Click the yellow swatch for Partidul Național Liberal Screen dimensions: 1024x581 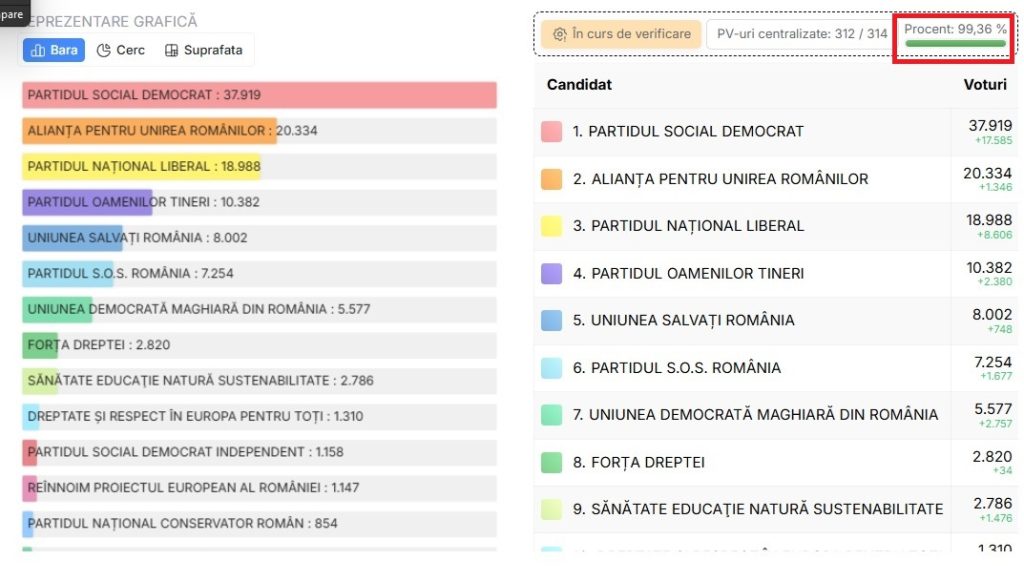point(551,226)
